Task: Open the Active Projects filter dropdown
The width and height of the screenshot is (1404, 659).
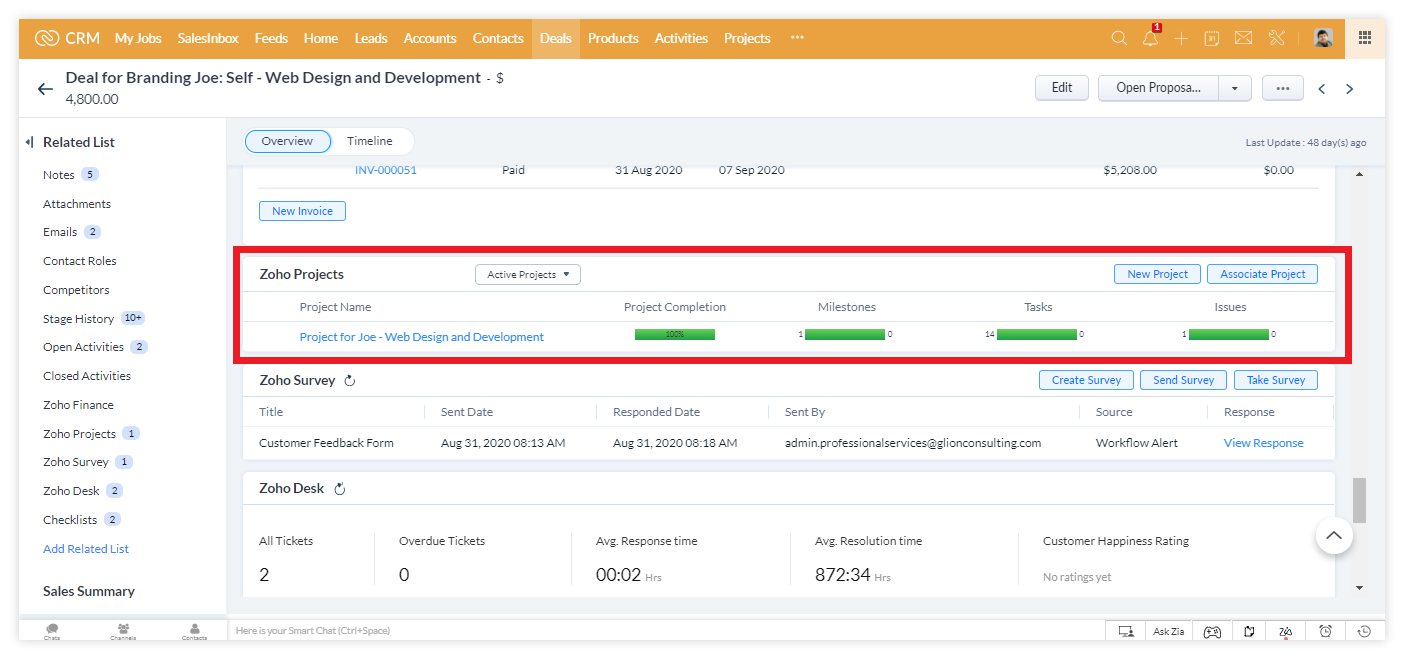Action: (x=528, y=274)
